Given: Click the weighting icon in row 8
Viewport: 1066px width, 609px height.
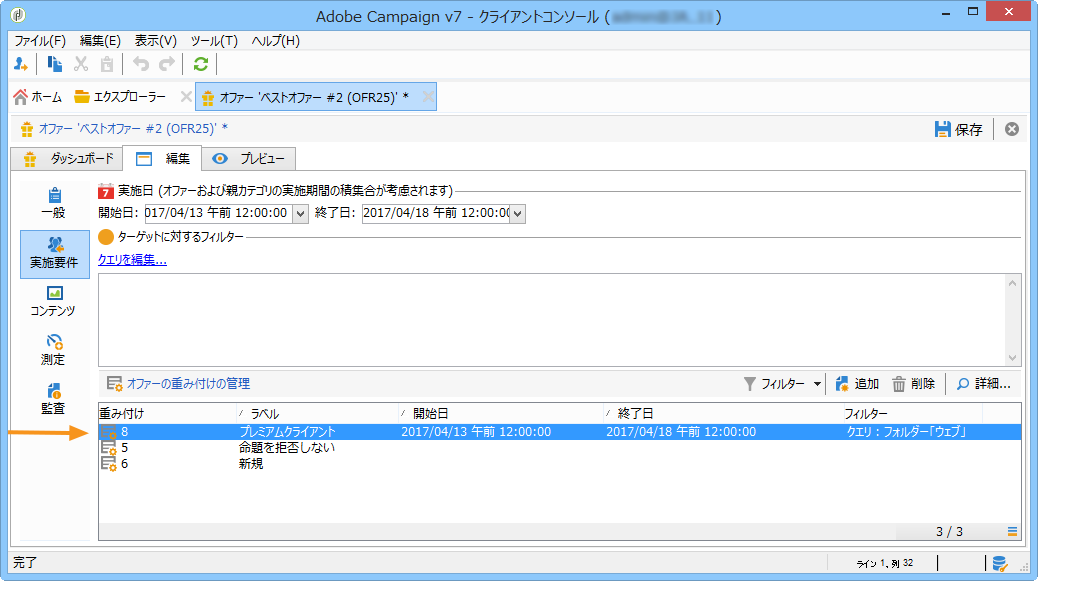Looking at the screenshot, I should point(109,432).
